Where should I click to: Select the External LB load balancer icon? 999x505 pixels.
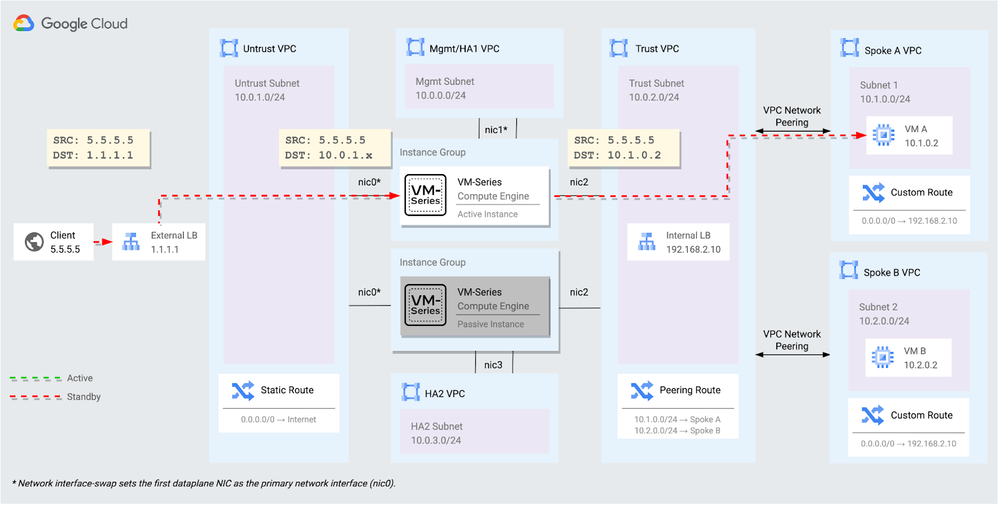click(131, 242)
